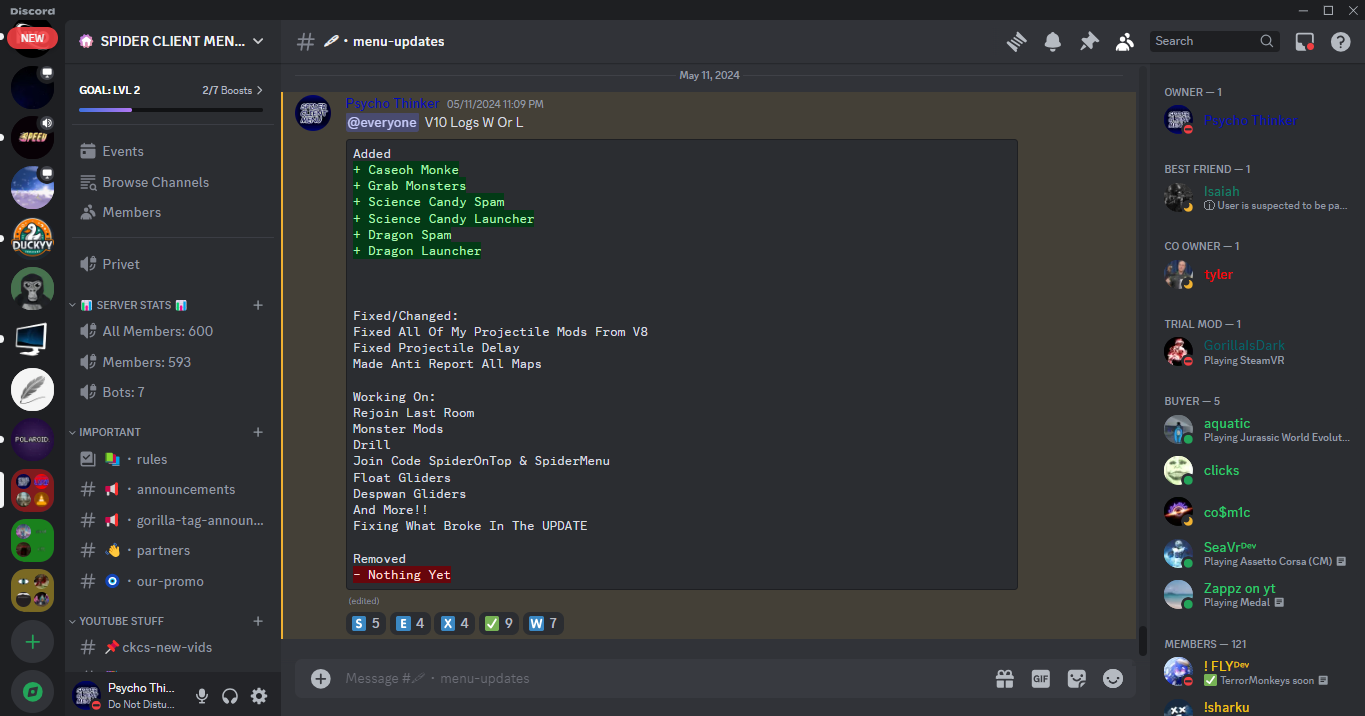Screen dimensions: 1365x716
Task: Click the chat scrollbar thumb
Action: (x=1142, y=640)
